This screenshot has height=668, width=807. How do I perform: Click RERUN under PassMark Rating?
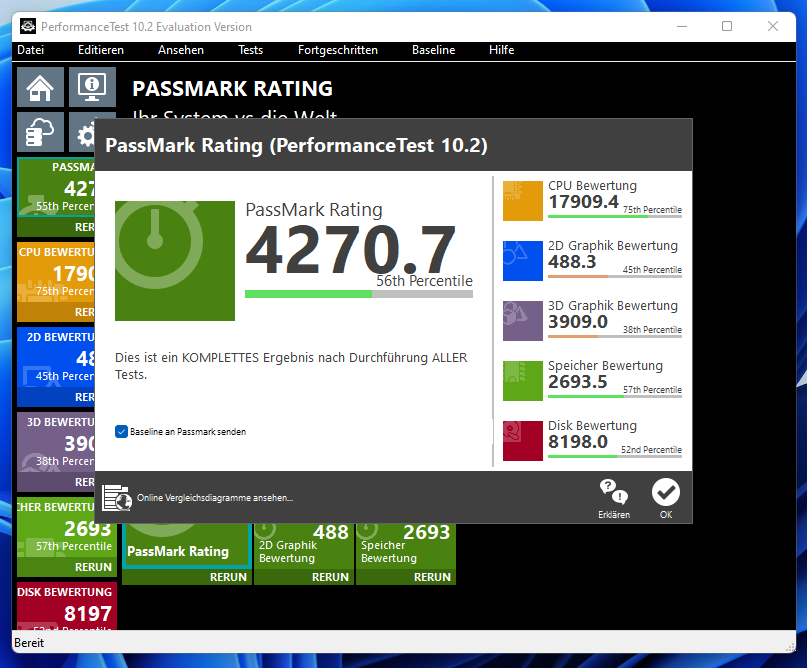click(x=228, y=577)
